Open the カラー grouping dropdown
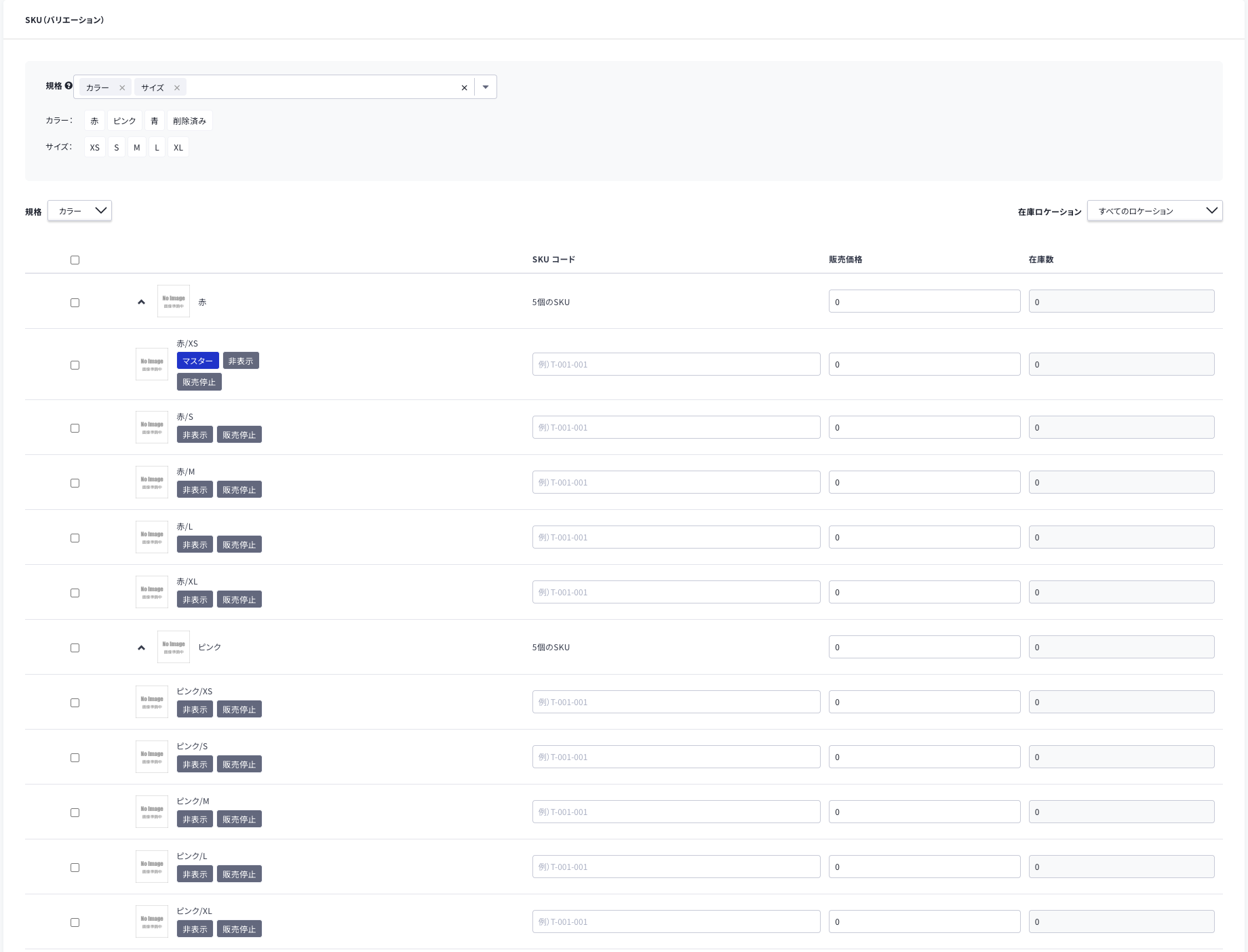This screenshot has width=1248, height=952. pyautogui.click(x=80, y=211)
